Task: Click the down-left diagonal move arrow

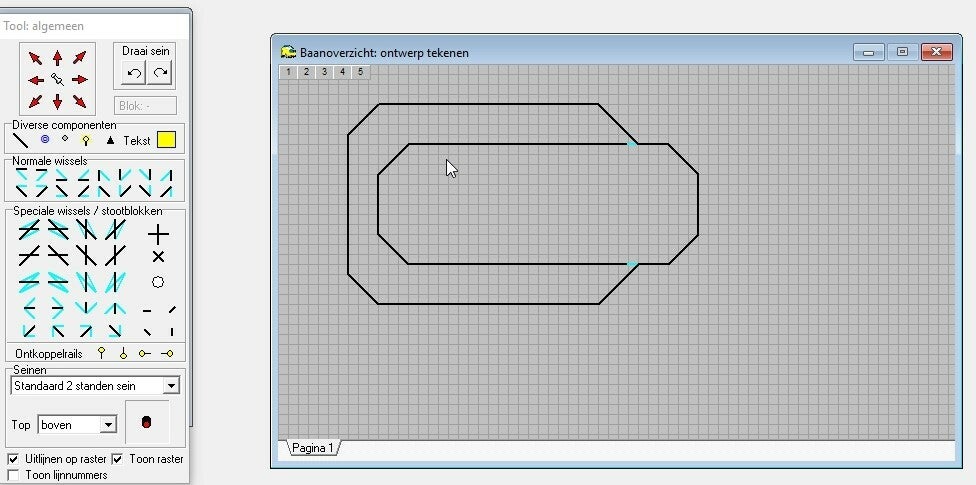Action: tap(35, 101)
